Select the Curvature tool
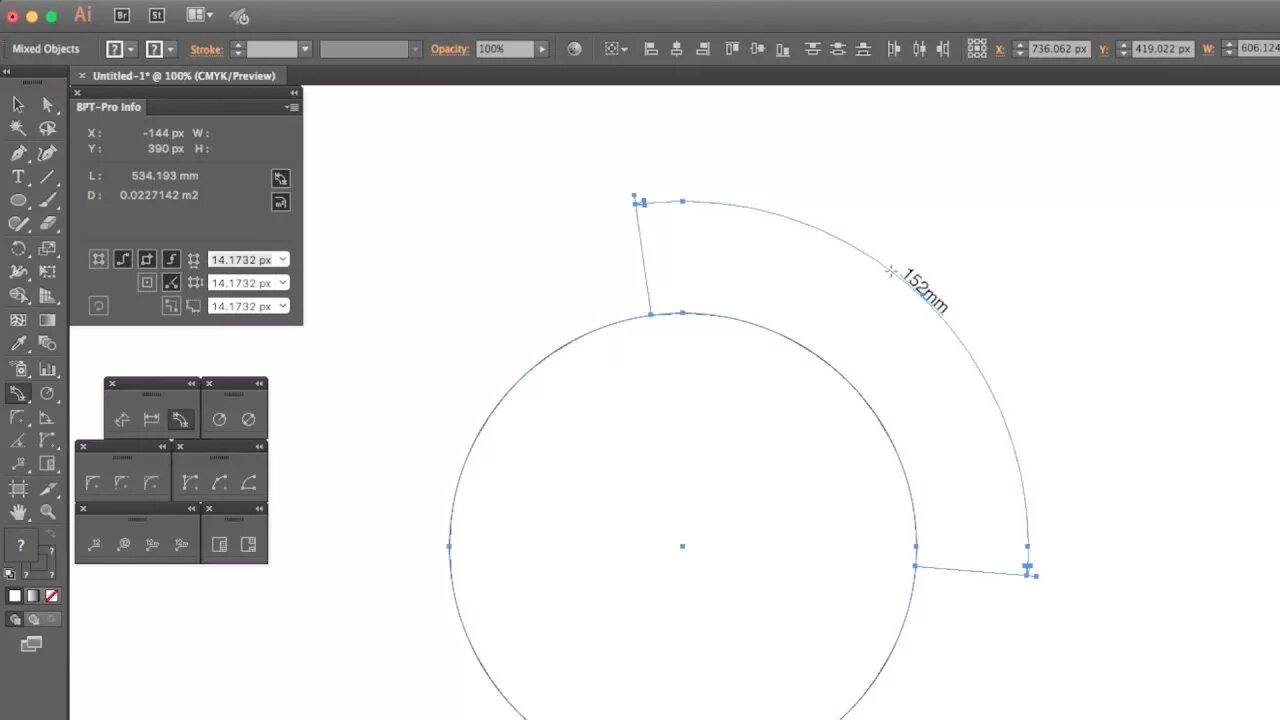1280x720 pixels. click(47, 153)
